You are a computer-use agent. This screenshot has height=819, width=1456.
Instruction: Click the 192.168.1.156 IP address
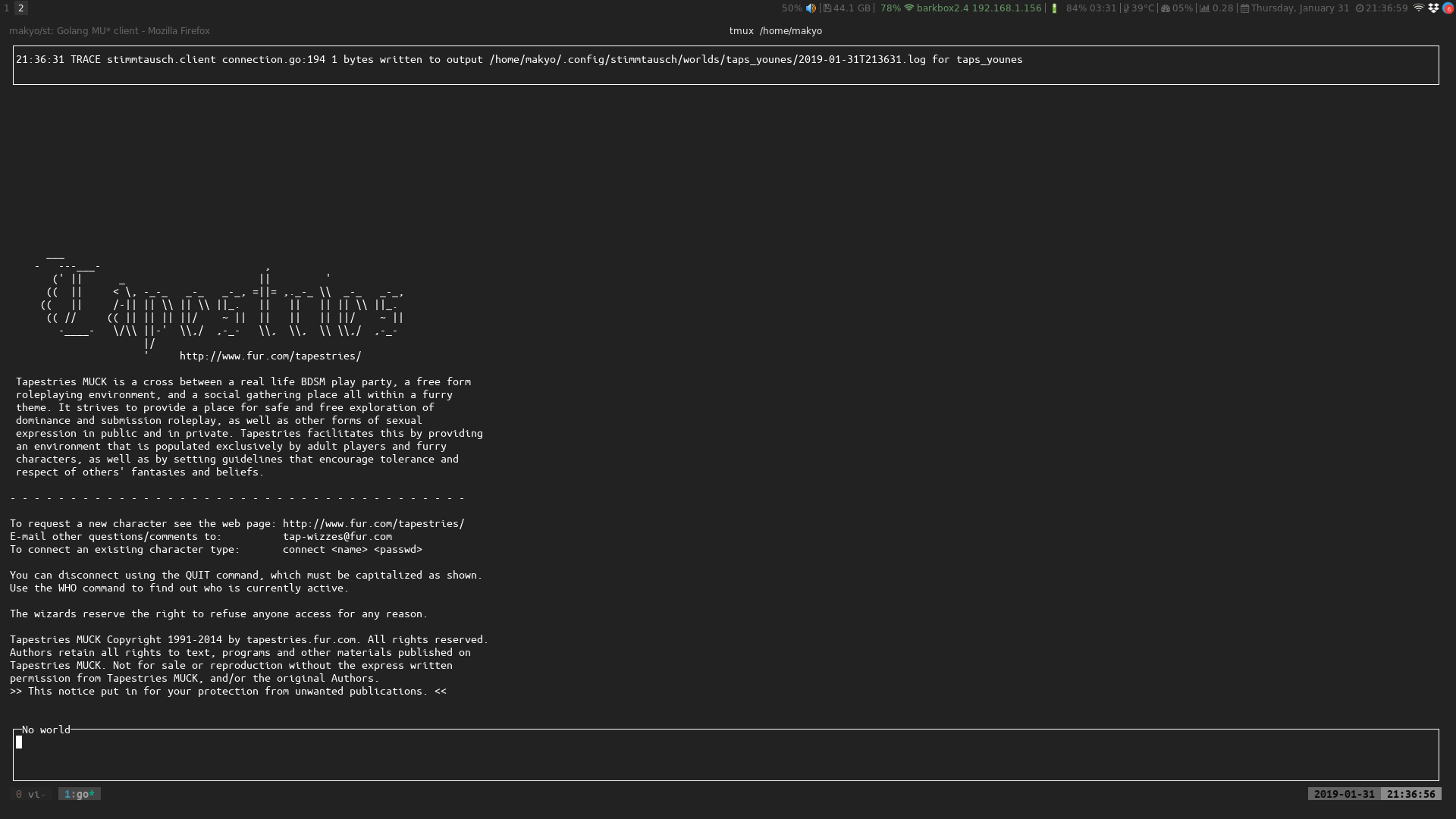click(x=1006, y=8)
